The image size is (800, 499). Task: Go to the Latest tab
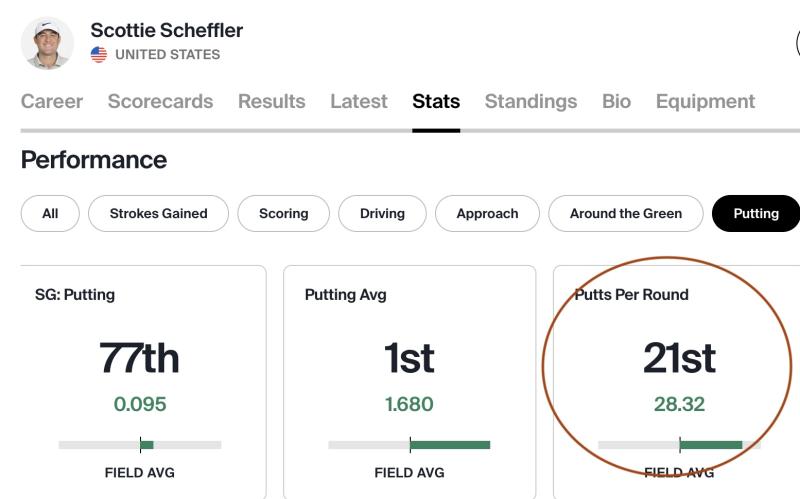point(359,101)
